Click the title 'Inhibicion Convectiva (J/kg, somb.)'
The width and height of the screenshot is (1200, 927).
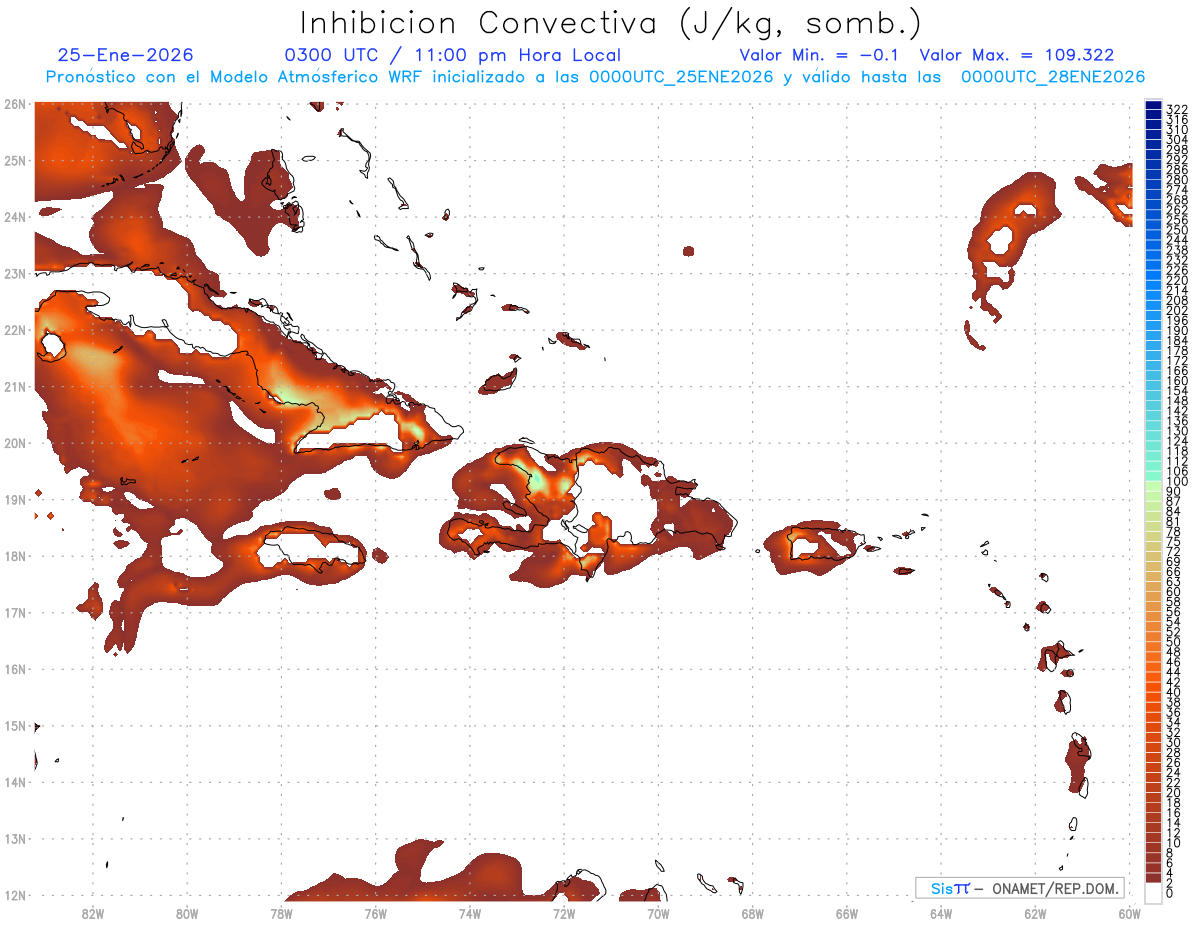pos(611,23)
